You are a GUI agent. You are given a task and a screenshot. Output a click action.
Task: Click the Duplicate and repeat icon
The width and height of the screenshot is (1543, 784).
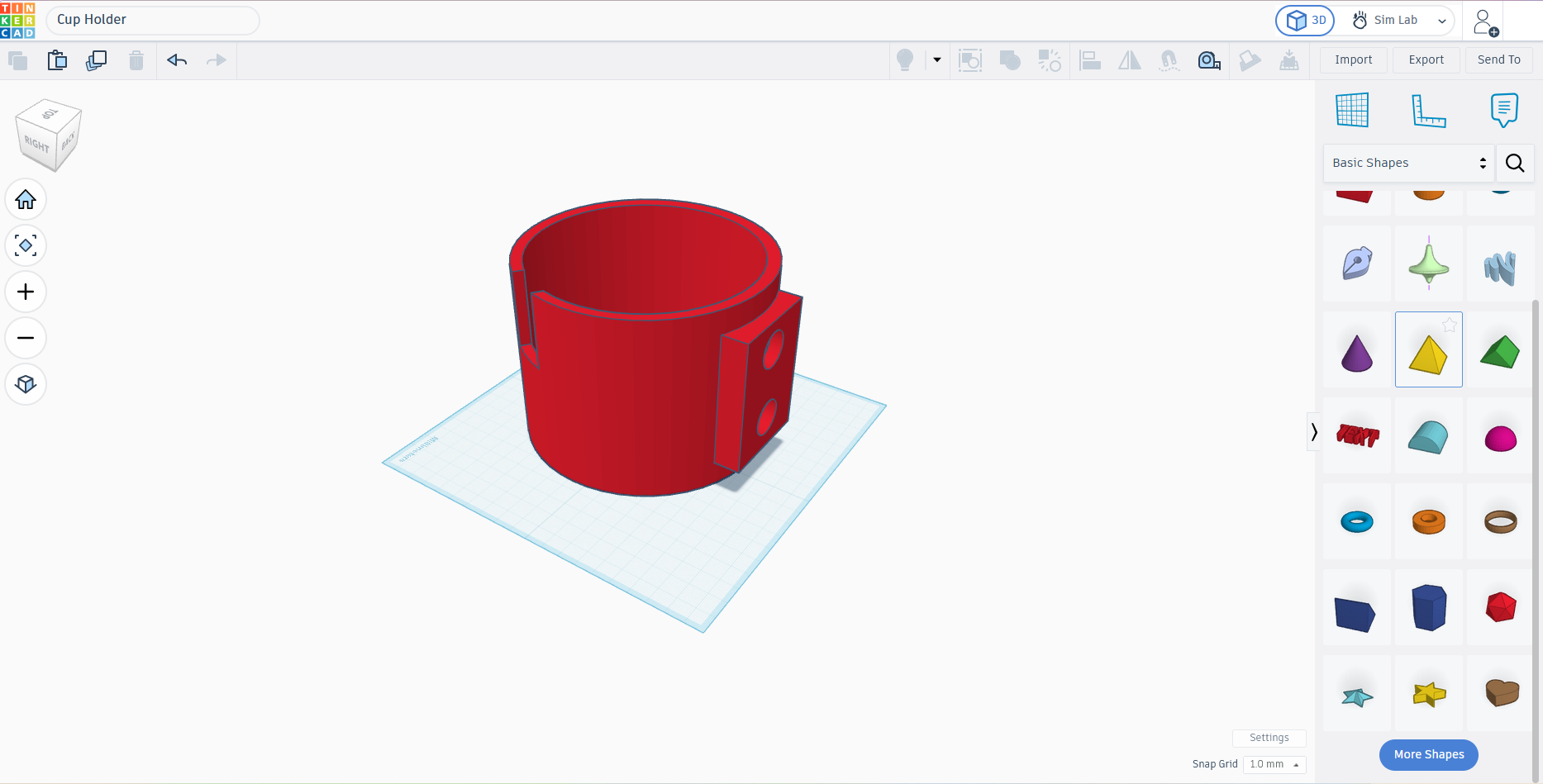(97, 60)
